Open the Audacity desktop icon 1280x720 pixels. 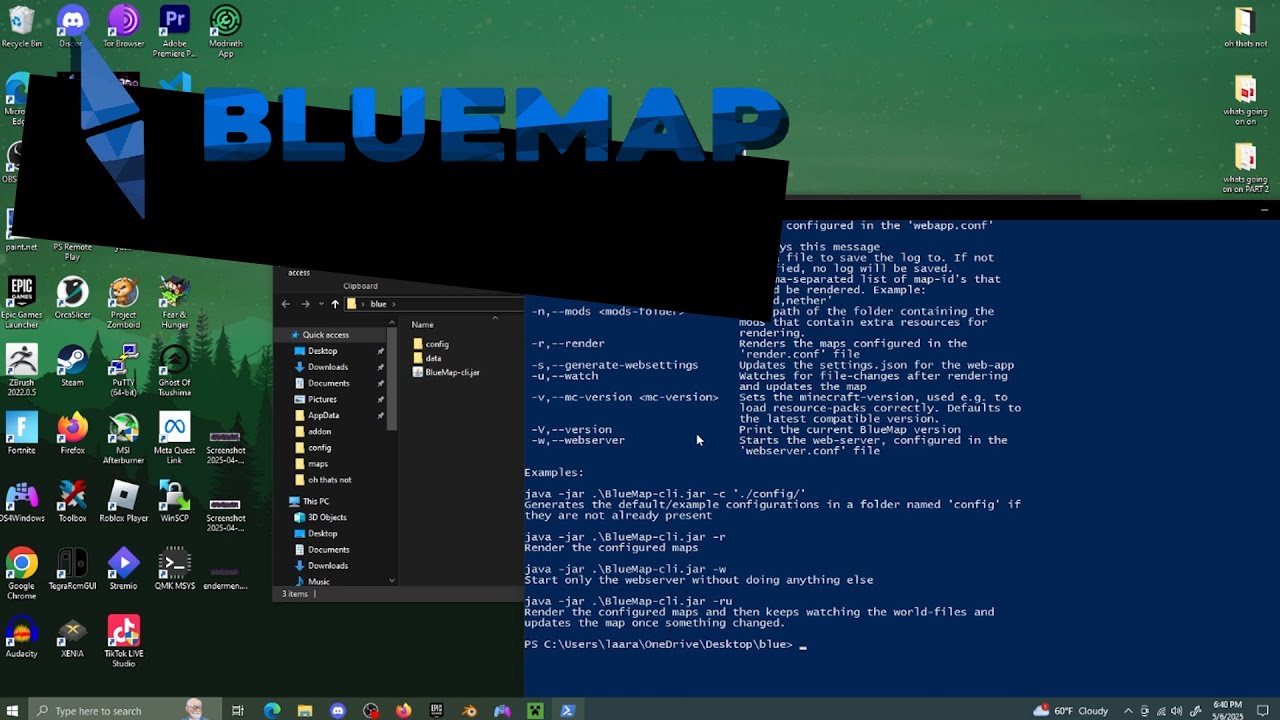pos(22,637)
